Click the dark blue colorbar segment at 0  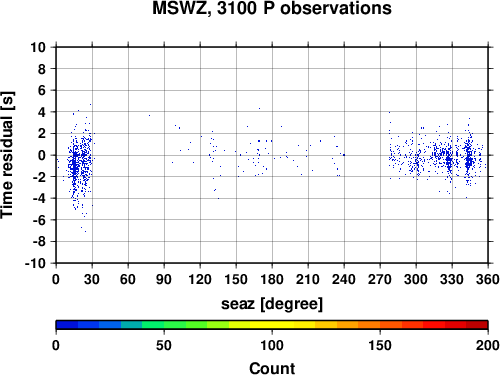click(x=67, y=325)
